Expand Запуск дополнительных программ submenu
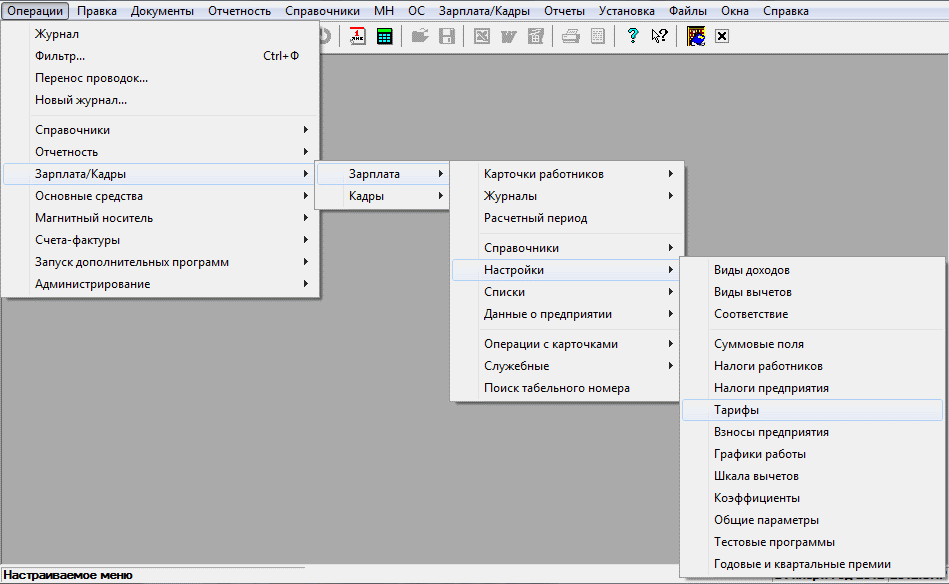949x584 pixels. tap(160, 262)
